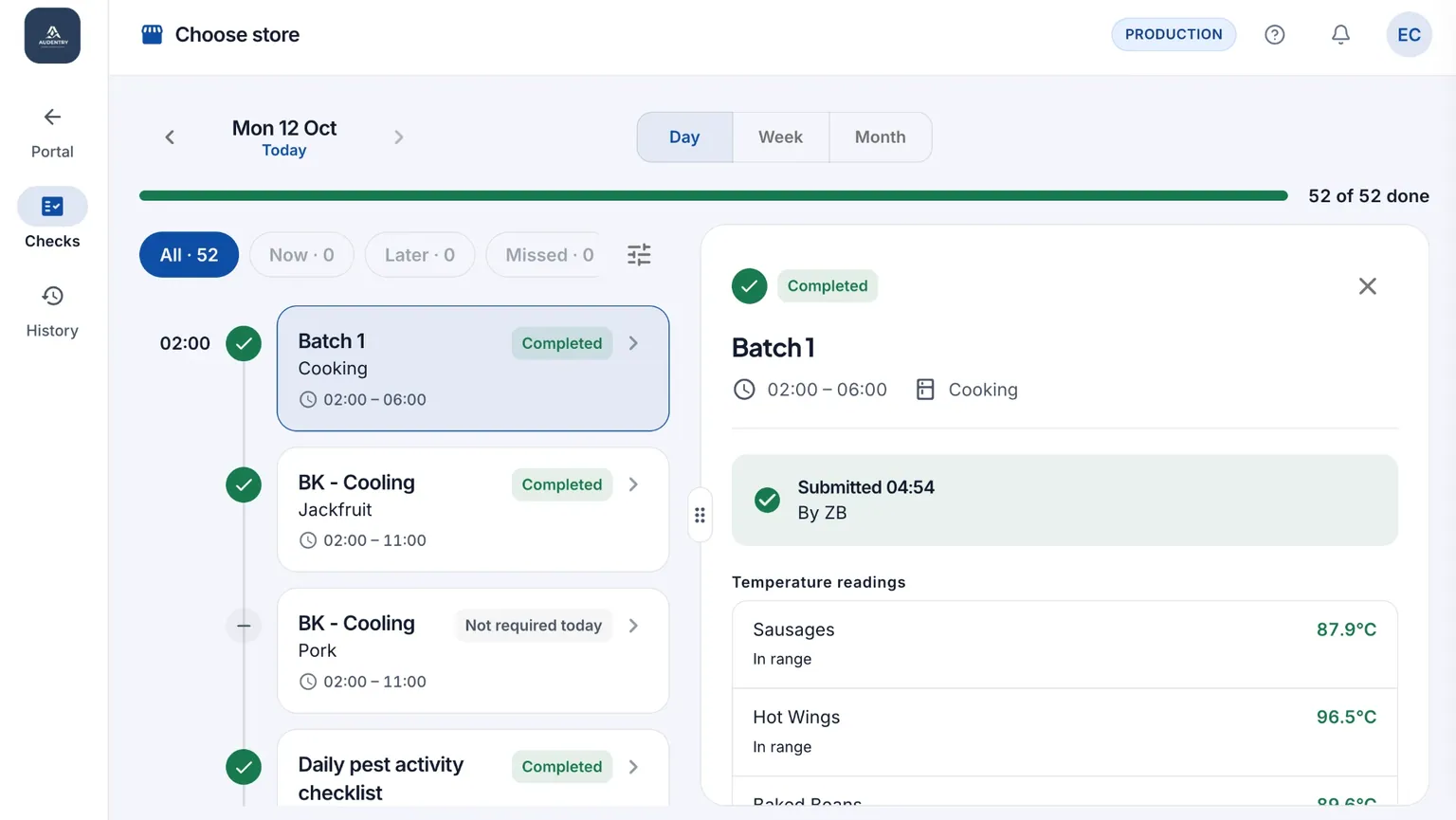Expand Daily pest activity checklist chevron
The width and height of the screenshot is (1456, 820).
[633, 767]
